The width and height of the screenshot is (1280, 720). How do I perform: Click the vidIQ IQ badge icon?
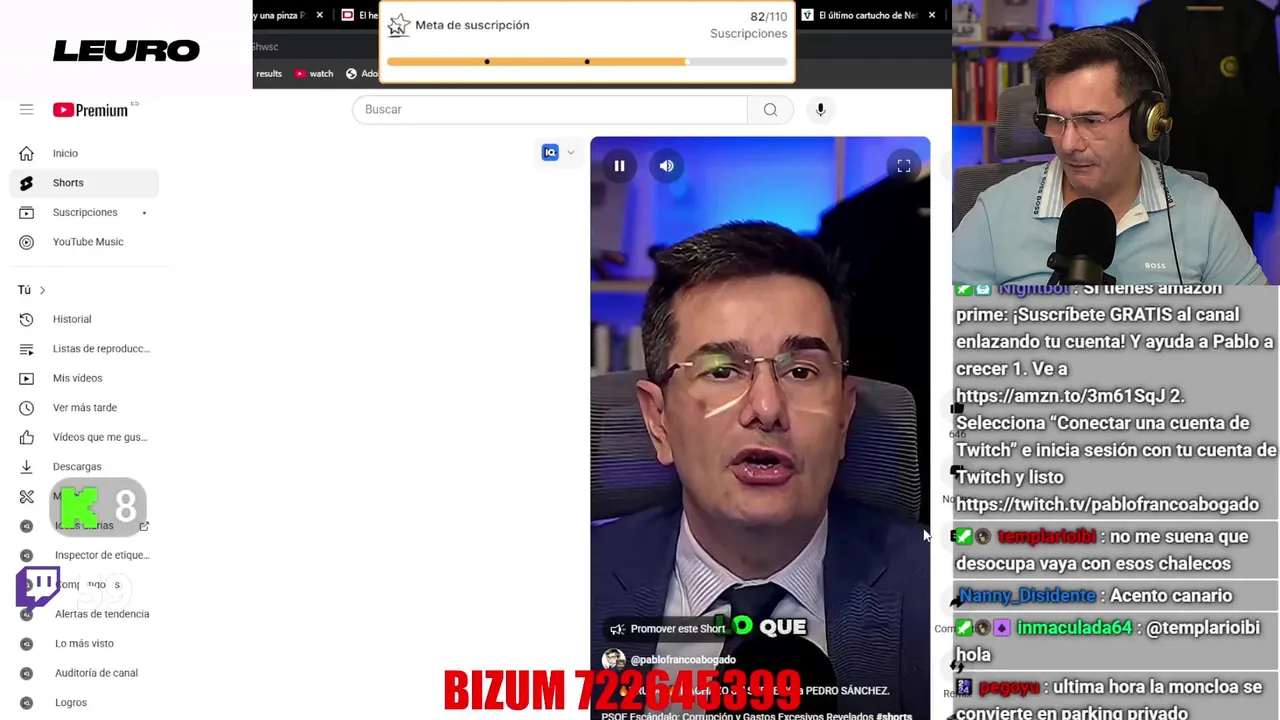(x=550, y=153)
